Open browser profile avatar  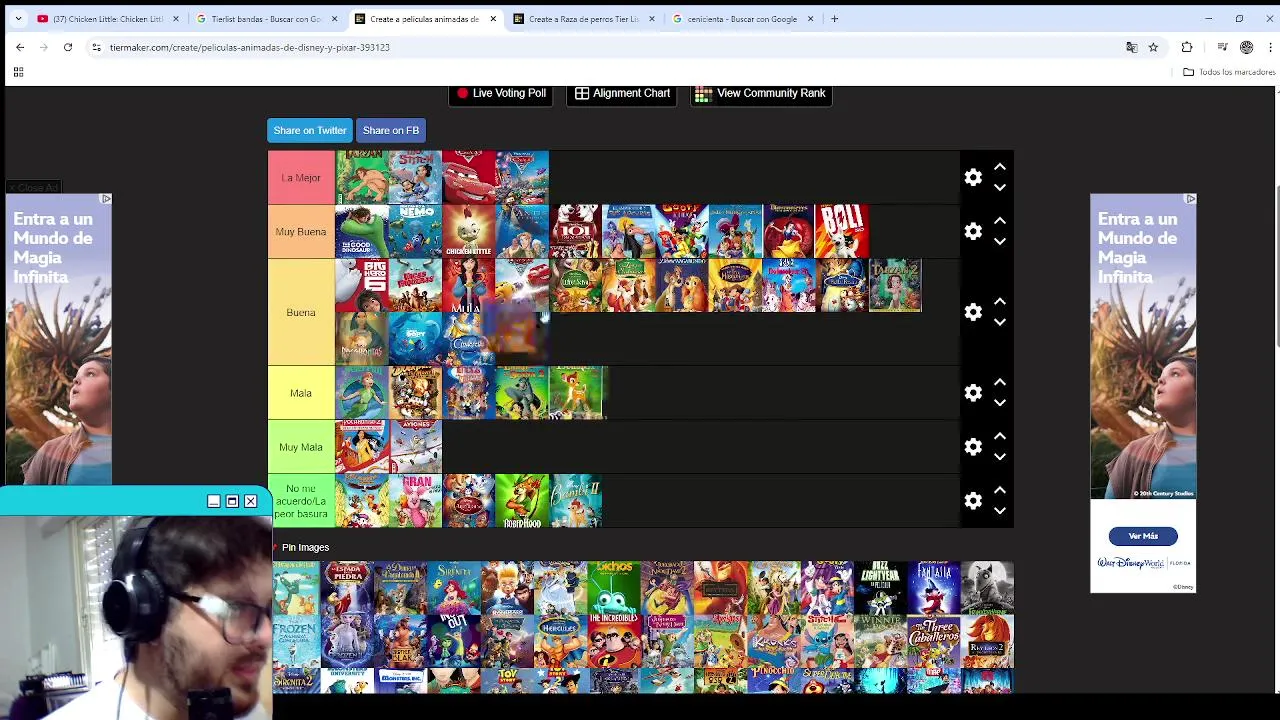(x=1246, y=47)
